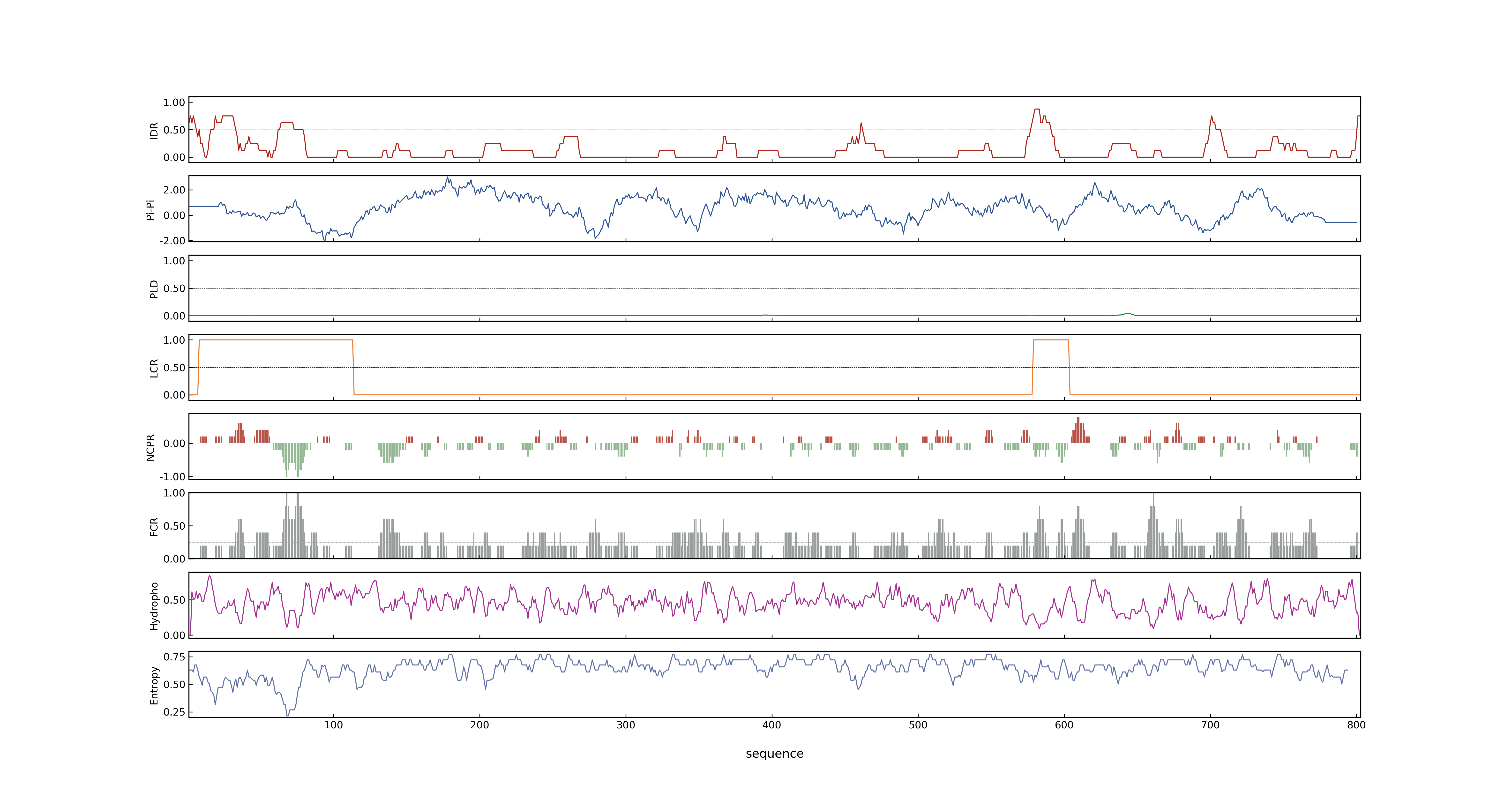This screenshot has width=1512, height=806.
Task: Click the 0.00 tick on NCPR axis
Action: (x=174, y=444)
